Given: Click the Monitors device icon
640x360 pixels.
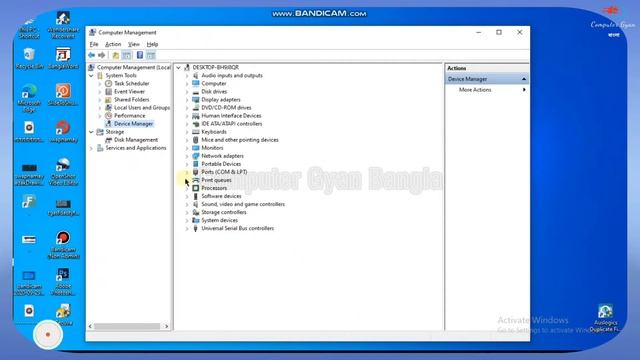Looking at the screenshot, I should [196, 148].
